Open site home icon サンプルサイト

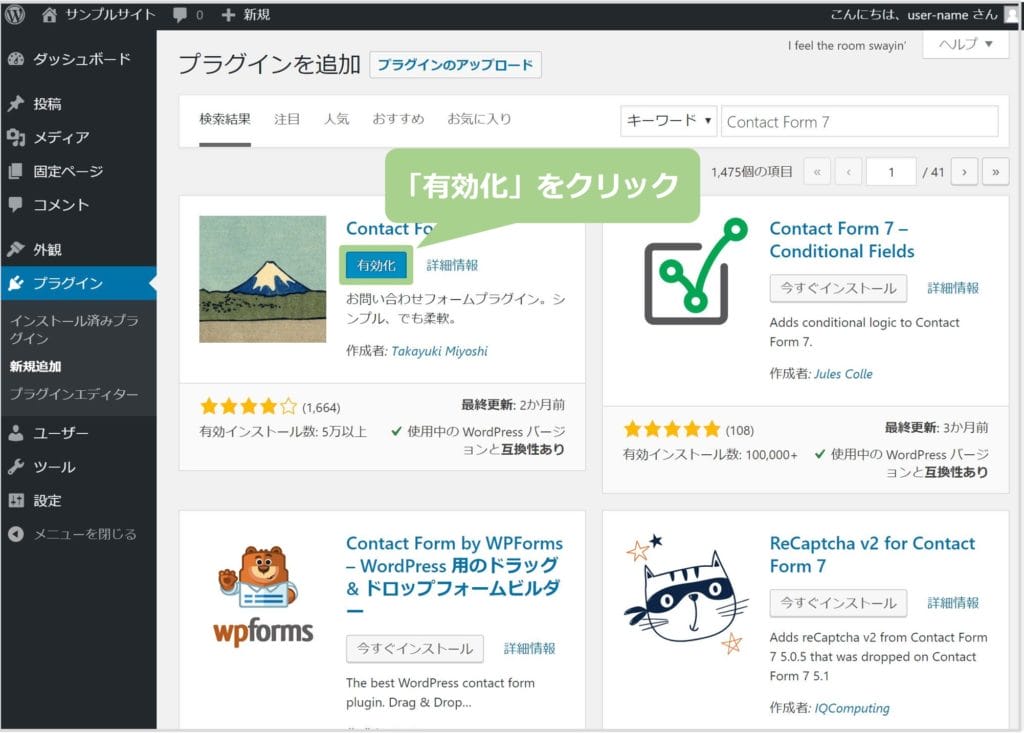[49, 14]
